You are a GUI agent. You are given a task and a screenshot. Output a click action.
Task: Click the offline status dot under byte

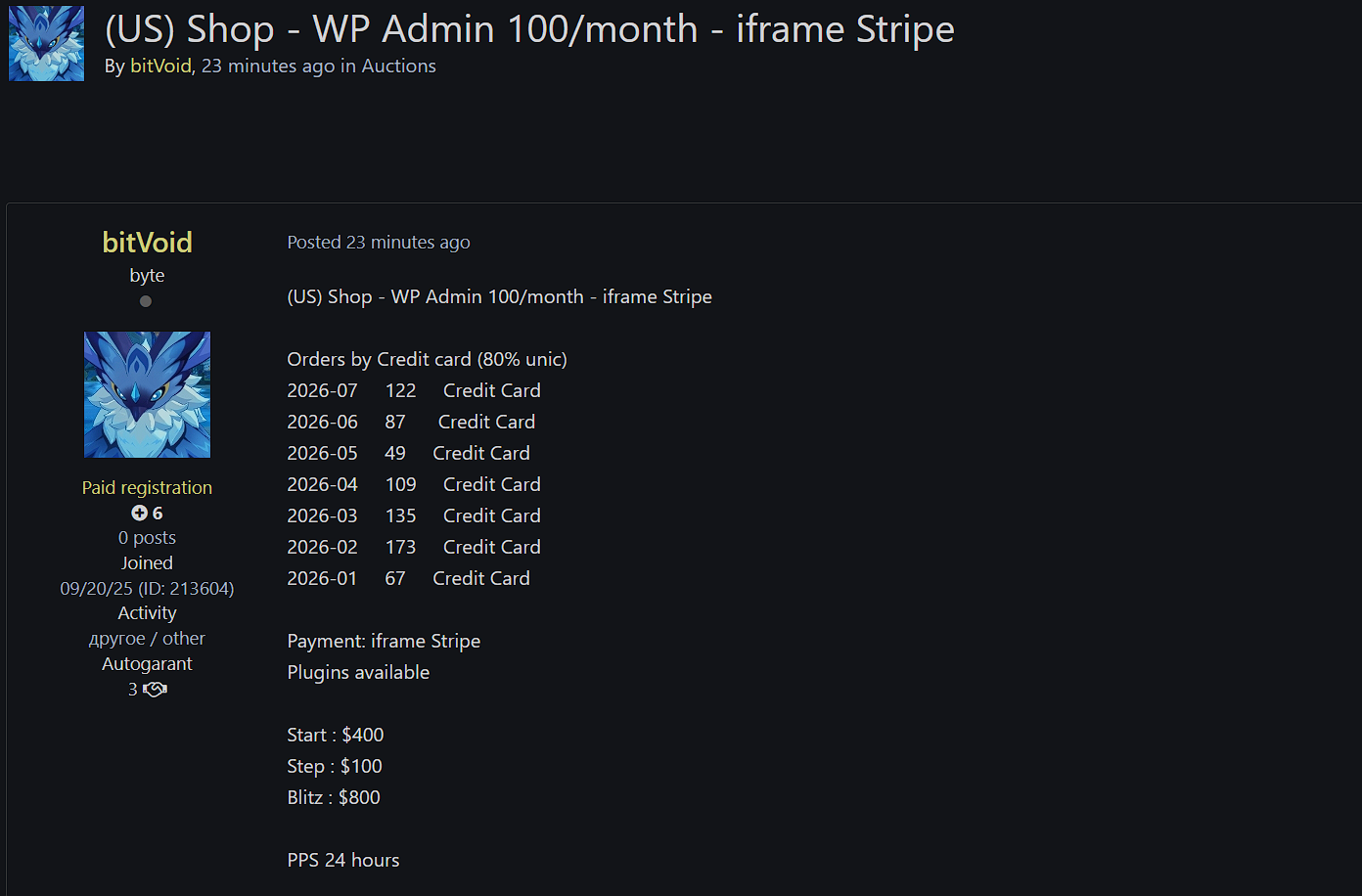146,301
